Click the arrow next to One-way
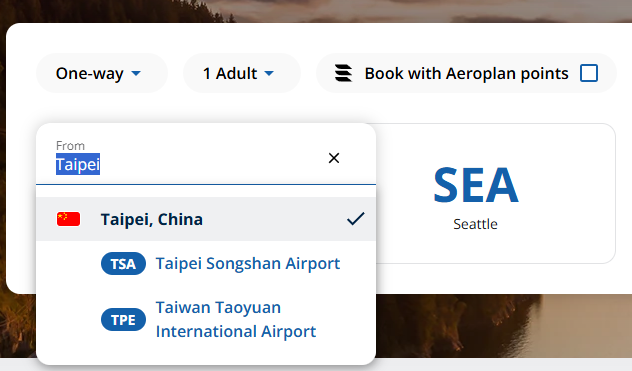Screen dimensions: 632x371 pyautogui.click(x=136, y=74)
